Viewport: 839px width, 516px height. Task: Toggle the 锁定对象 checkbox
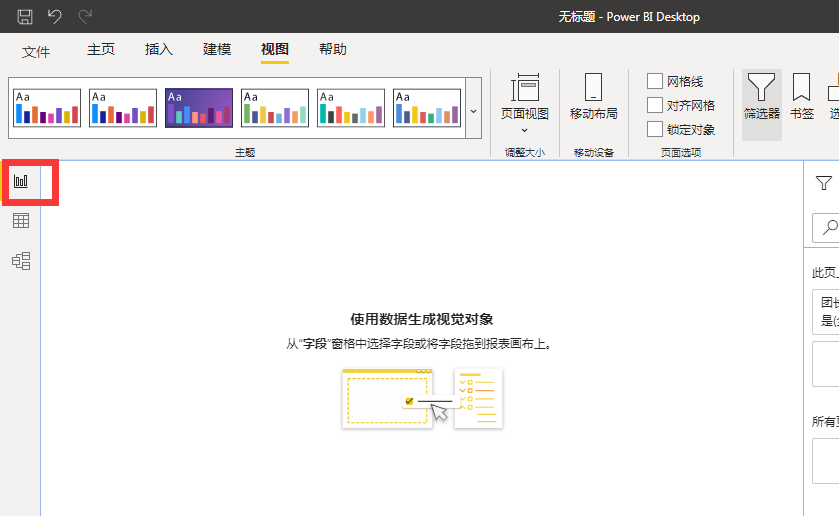pyautogui.click(x=655, y=129)
